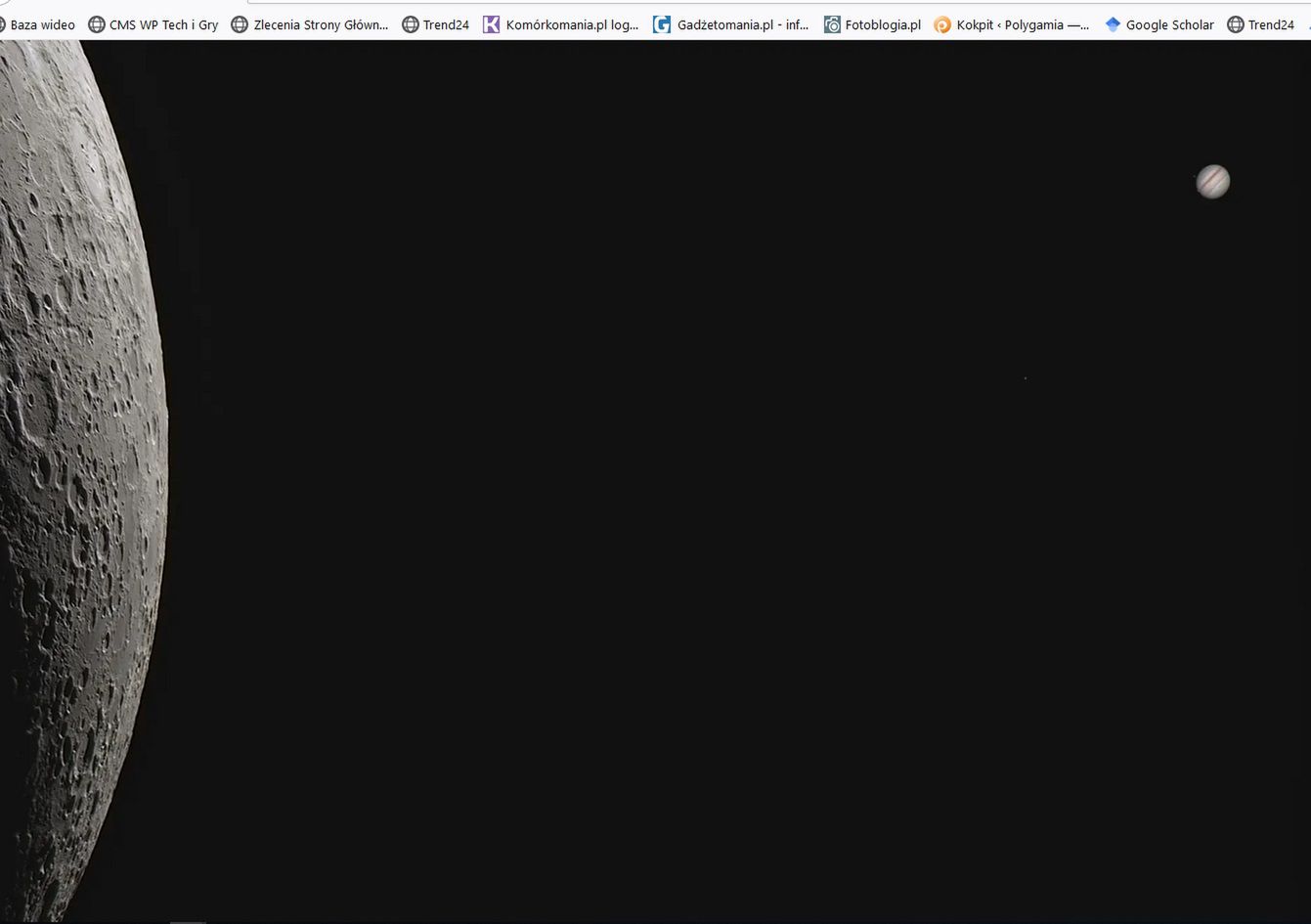Open the Google Scholar bookmark
1311x924 pixels.
(1159, 24)
